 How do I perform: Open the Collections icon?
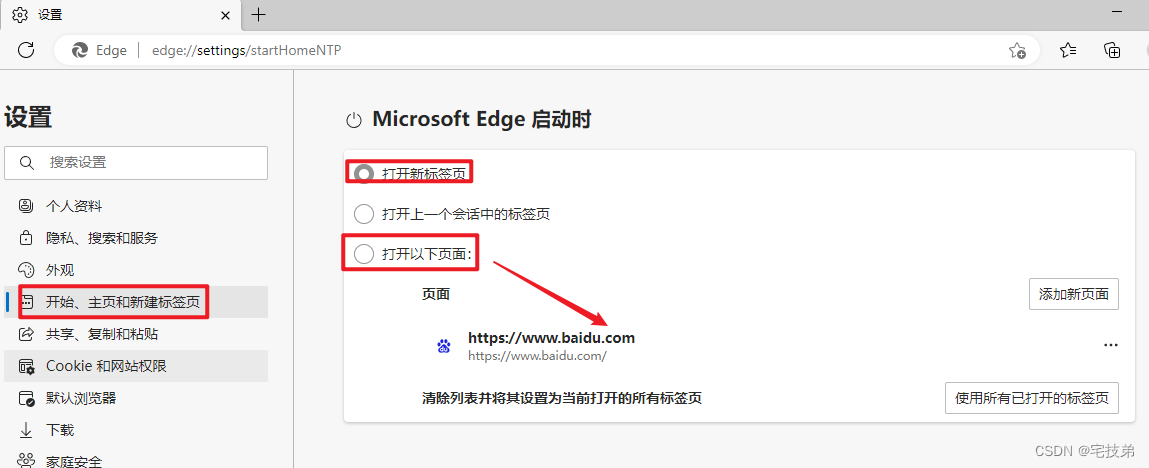(1112, 51)
